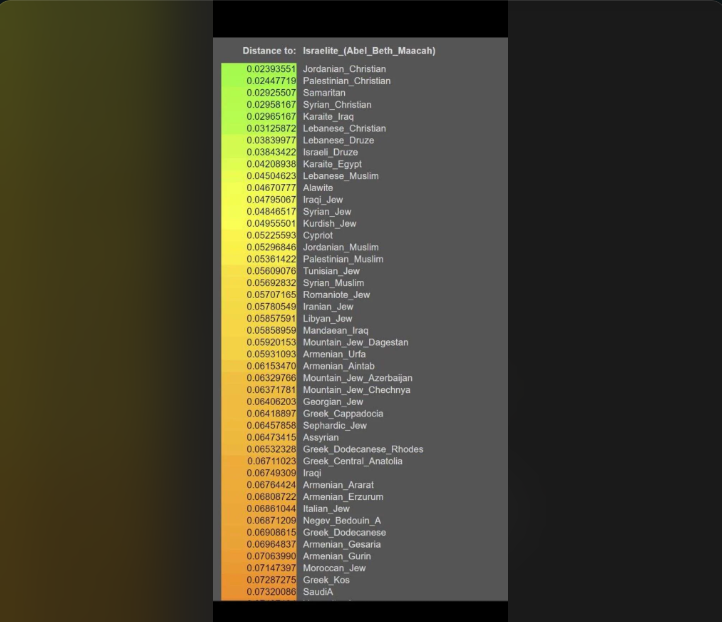
Task: Select Armenian_Urfa row
Action: pyautogui.click(x=334, y=355)
